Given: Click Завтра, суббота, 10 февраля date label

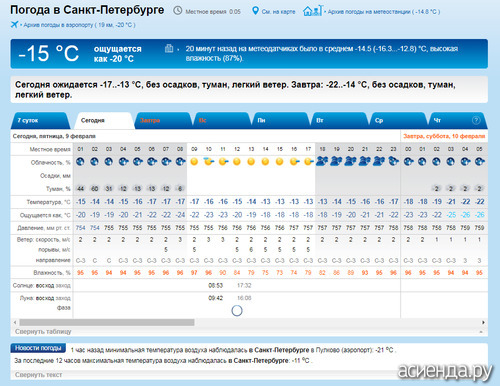Looking at the screenshot, I should click(x=444, y=136).
